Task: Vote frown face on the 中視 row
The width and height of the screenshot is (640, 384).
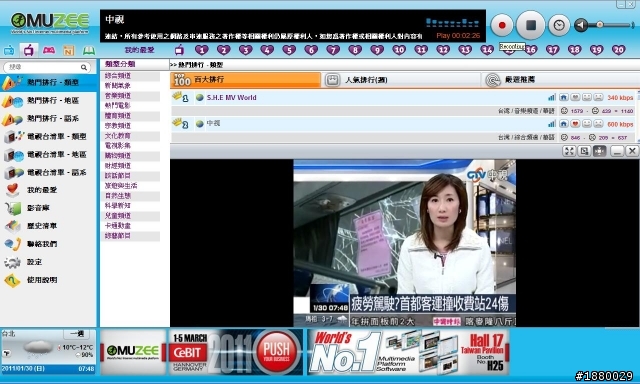Action: click(598, 124)
